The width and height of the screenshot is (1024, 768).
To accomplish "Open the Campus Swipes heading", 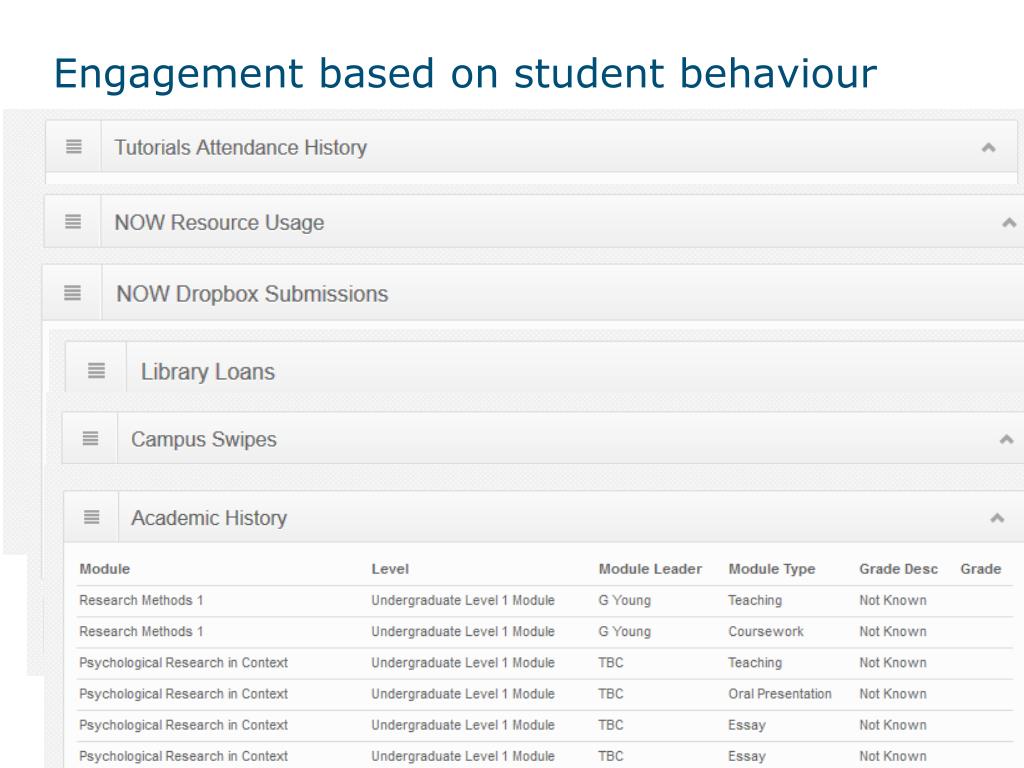I will (204, 440).
